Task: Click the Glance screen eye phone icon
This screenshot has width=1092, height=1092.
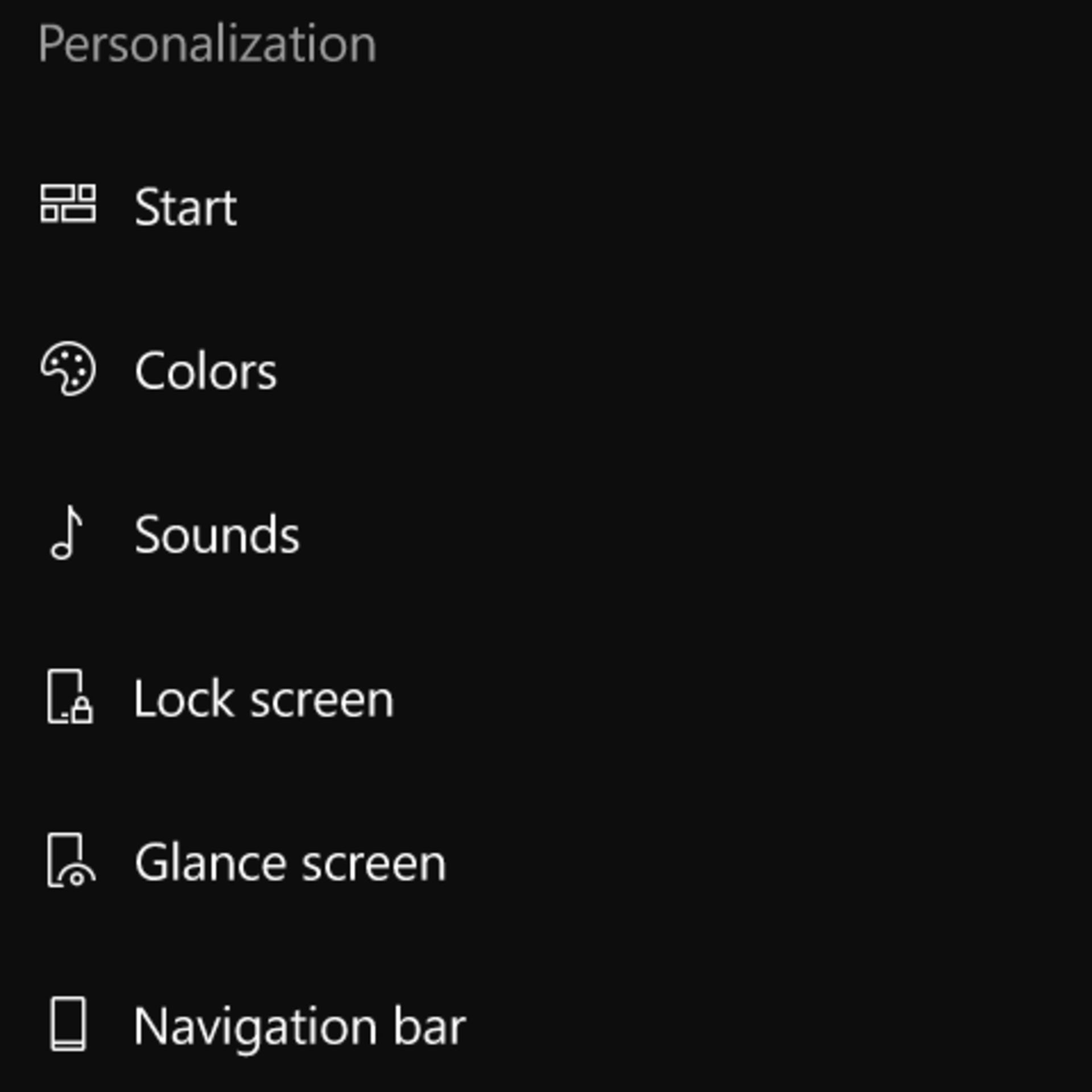Action: pyautogui.click(x=71, y=861)
